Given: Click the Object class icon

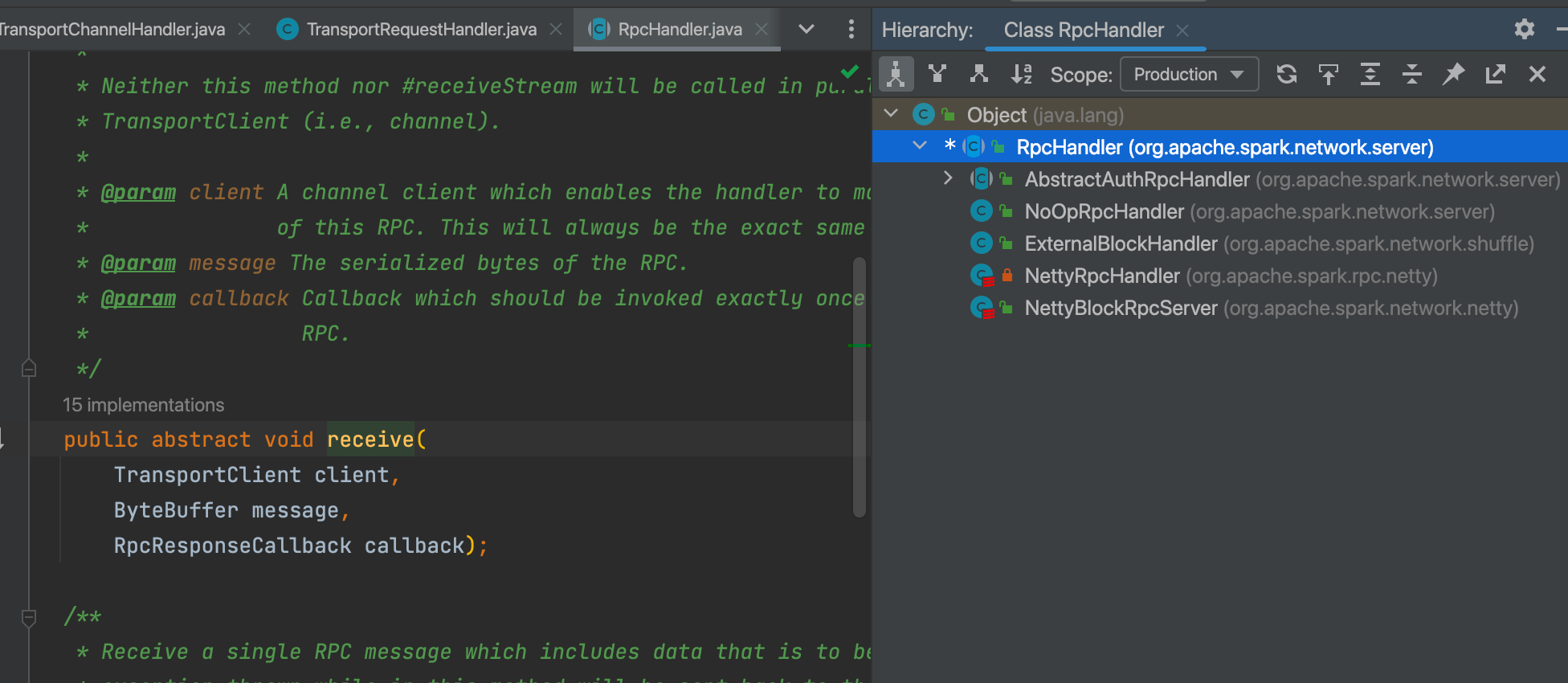Looking at the screenshot, I should (x=924, y=115).
